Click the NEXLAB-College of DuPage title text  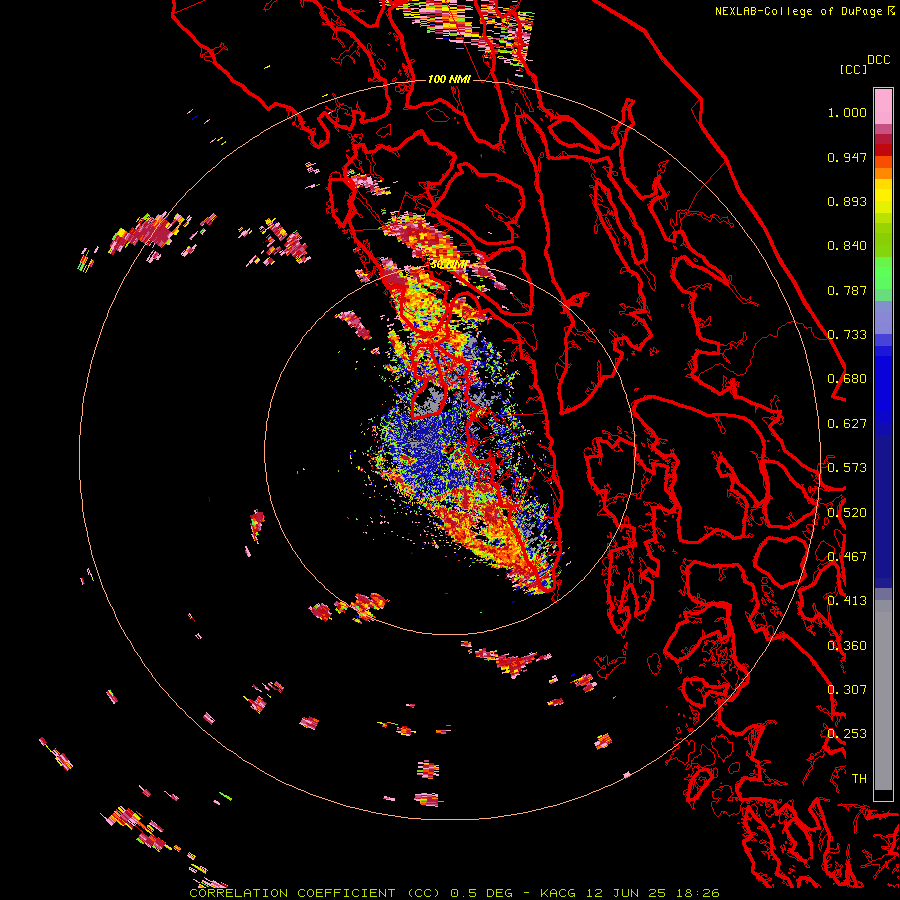[798, 11]
